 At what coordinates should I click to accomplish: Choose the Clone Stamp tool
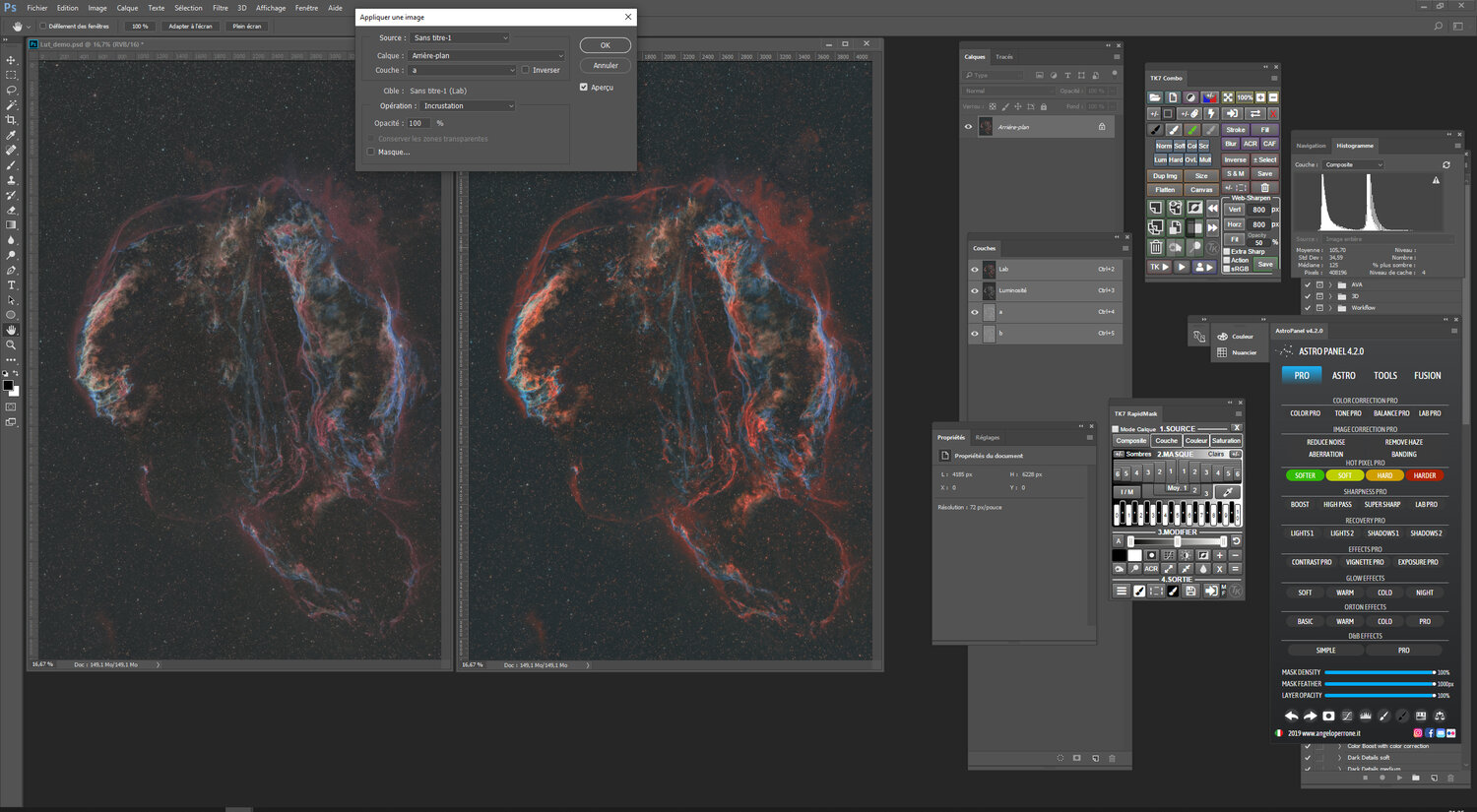pyautogui.click(x=11, y=180)
